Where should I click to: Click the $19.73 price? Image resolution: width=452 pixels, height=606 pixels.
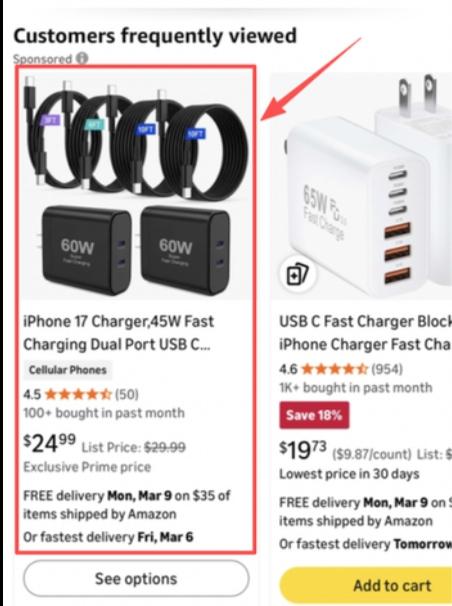(x=303, y=450)
